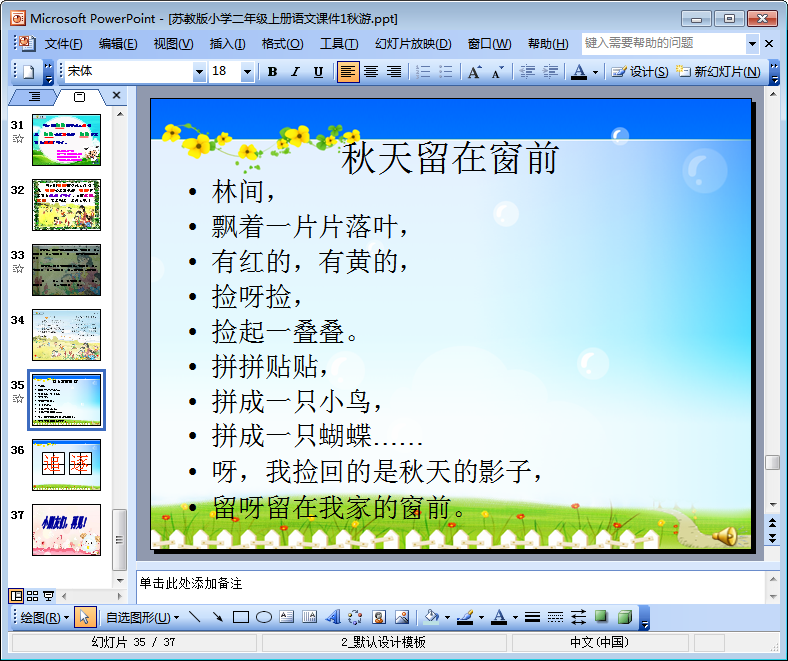Screen dimensions: 788x661
Task: Select the Line drawing tool
Action: 194,617
